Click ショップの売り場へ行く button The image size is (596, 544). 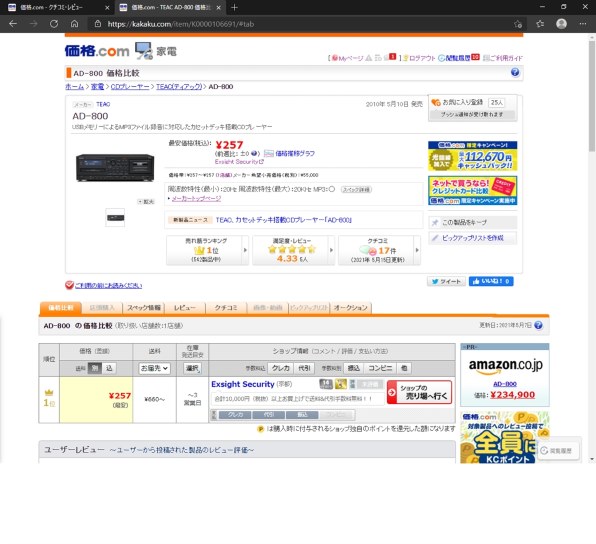click(420, 392)
